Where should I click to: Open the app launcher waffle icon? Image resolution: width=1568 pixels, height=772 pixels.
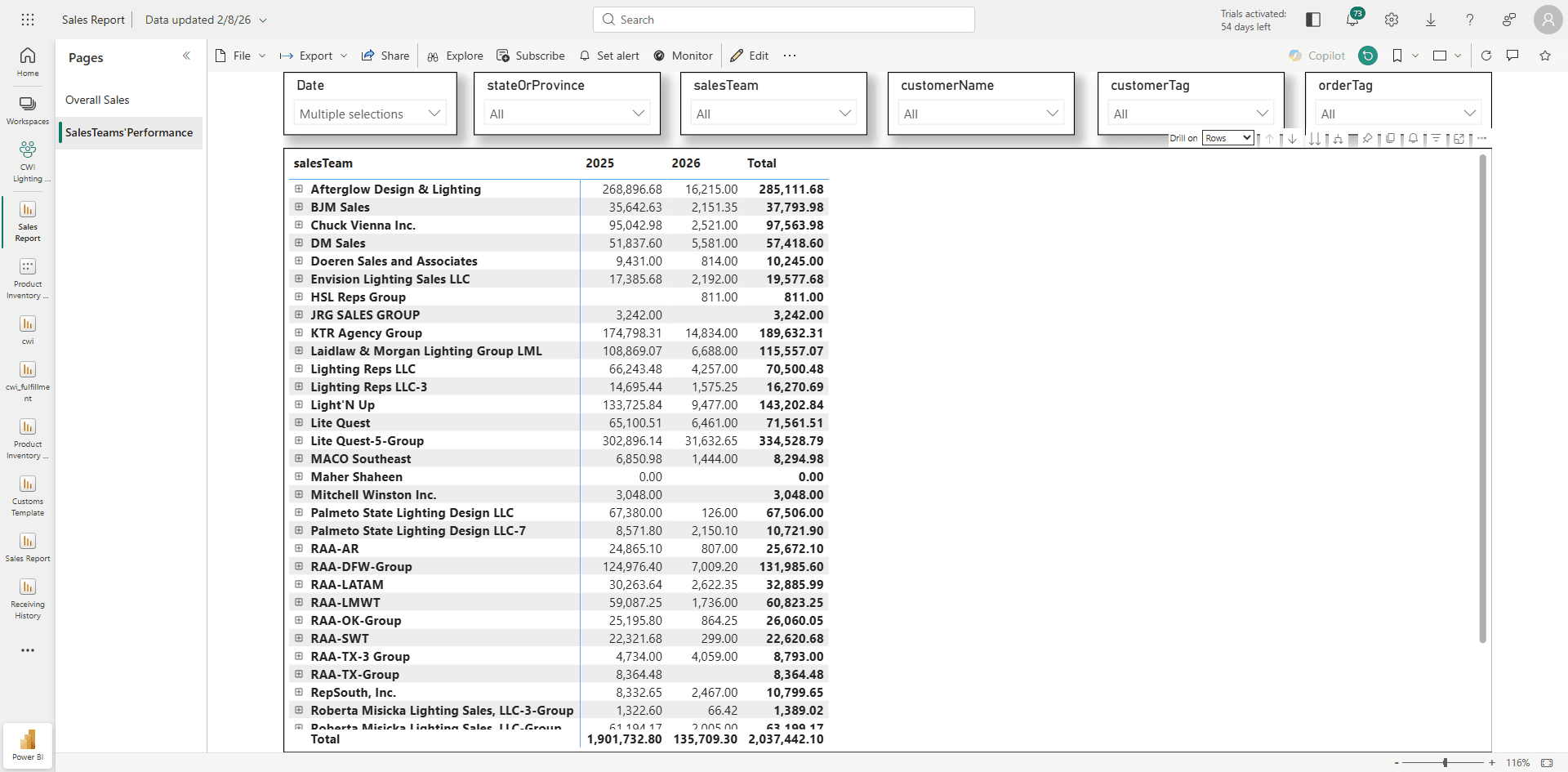click(28, 20)
